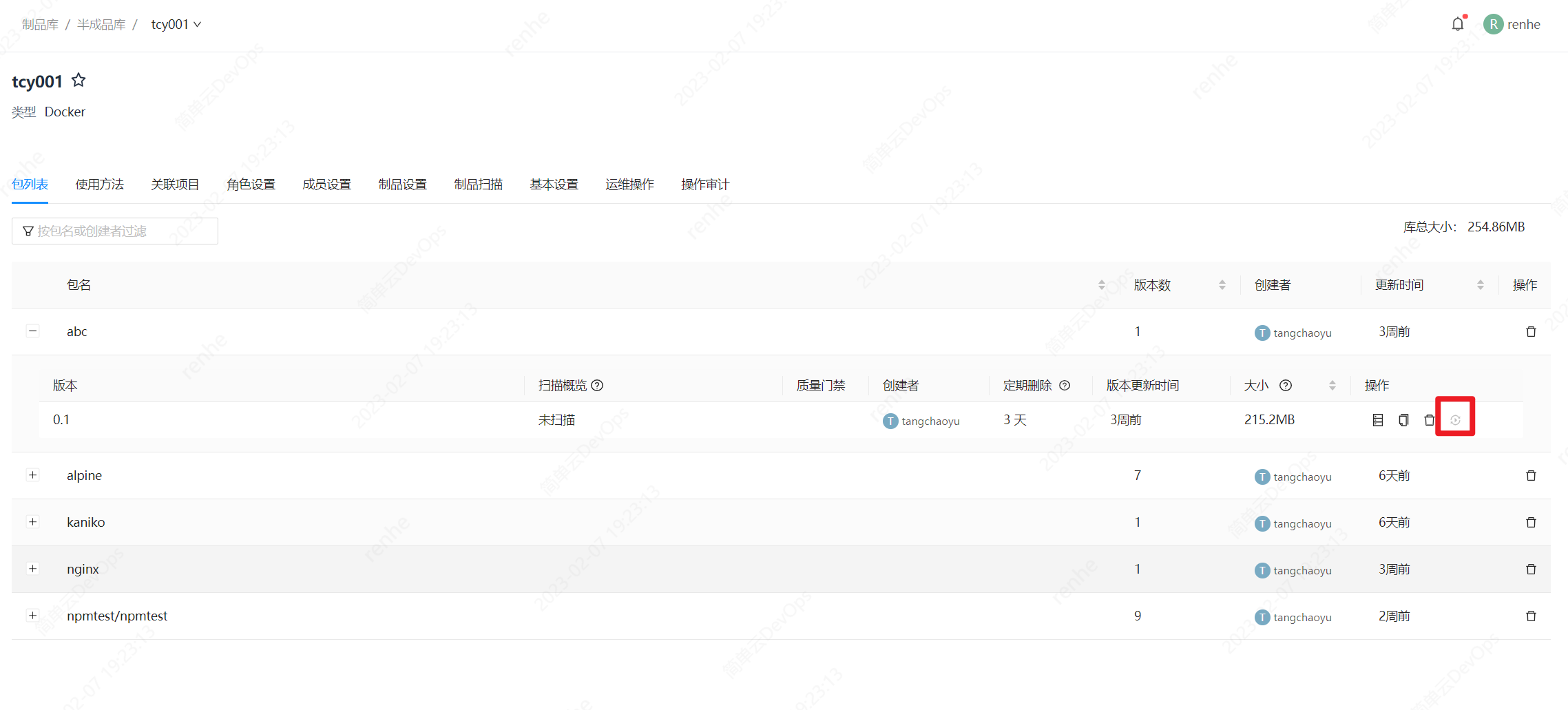Screen dimensions: 1568x710
Task: Sort packages by 更新时间 column
Action: [1480, 285]
